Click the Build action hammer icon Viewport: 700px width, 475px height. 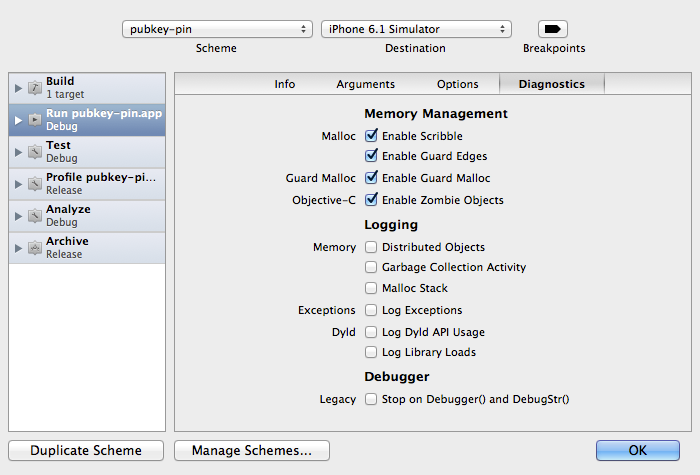(34, 88)
